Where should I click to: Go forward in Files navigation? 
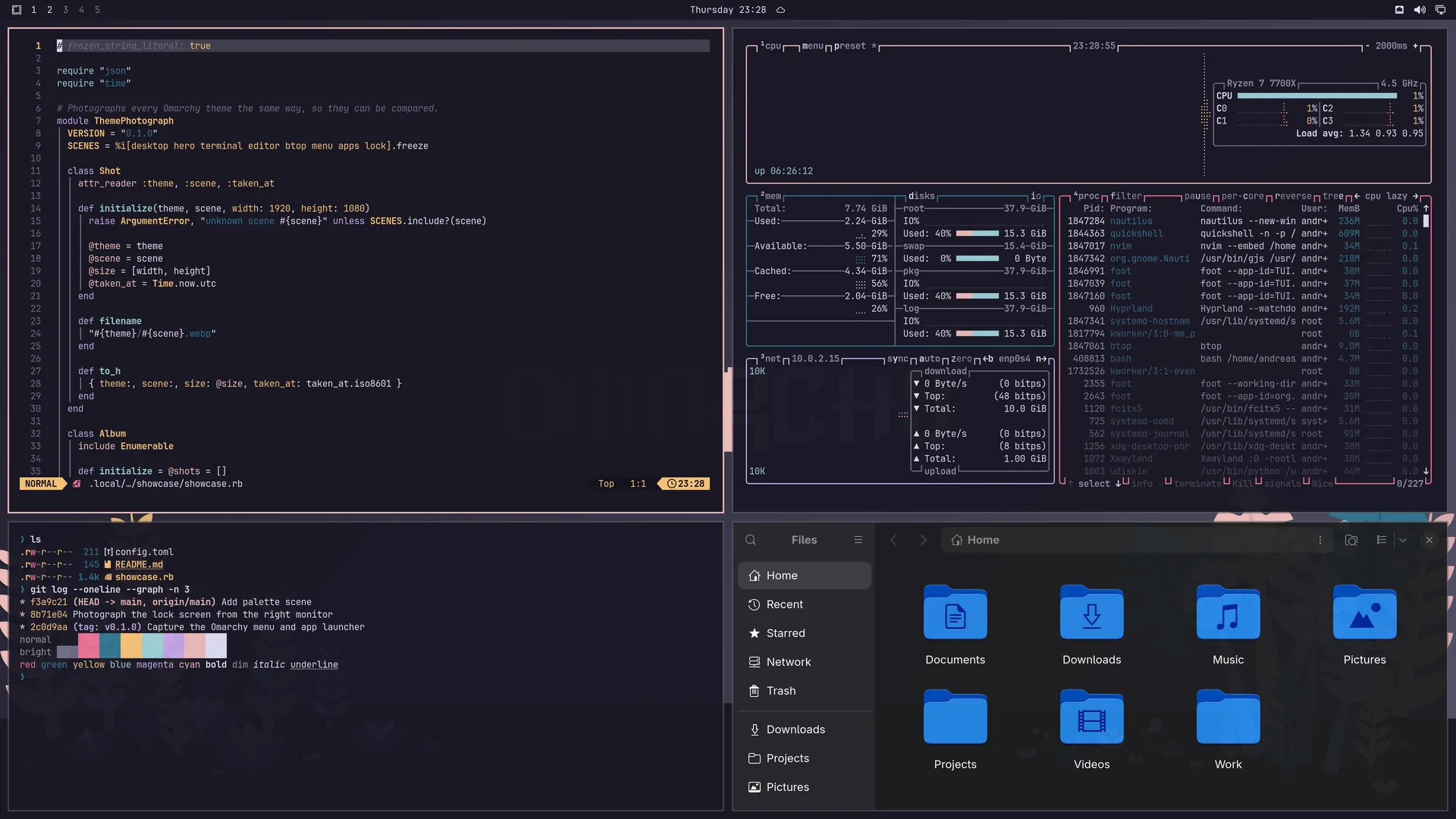(x=923, y=540)
